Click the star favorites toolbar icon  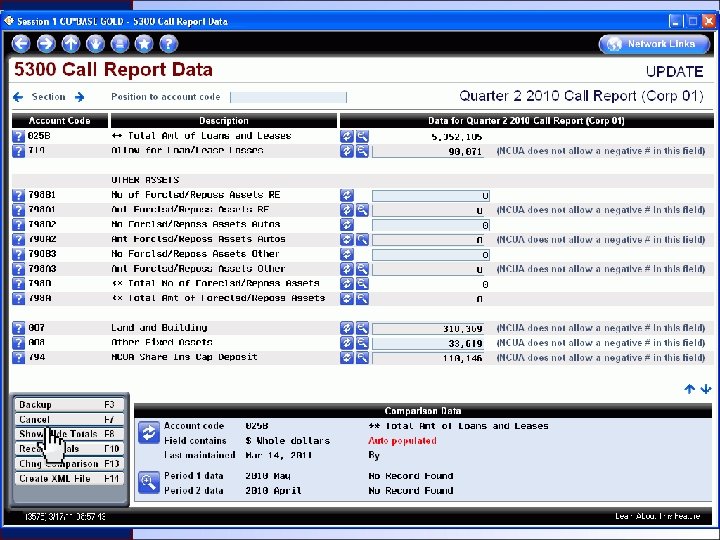click(144, 44)
